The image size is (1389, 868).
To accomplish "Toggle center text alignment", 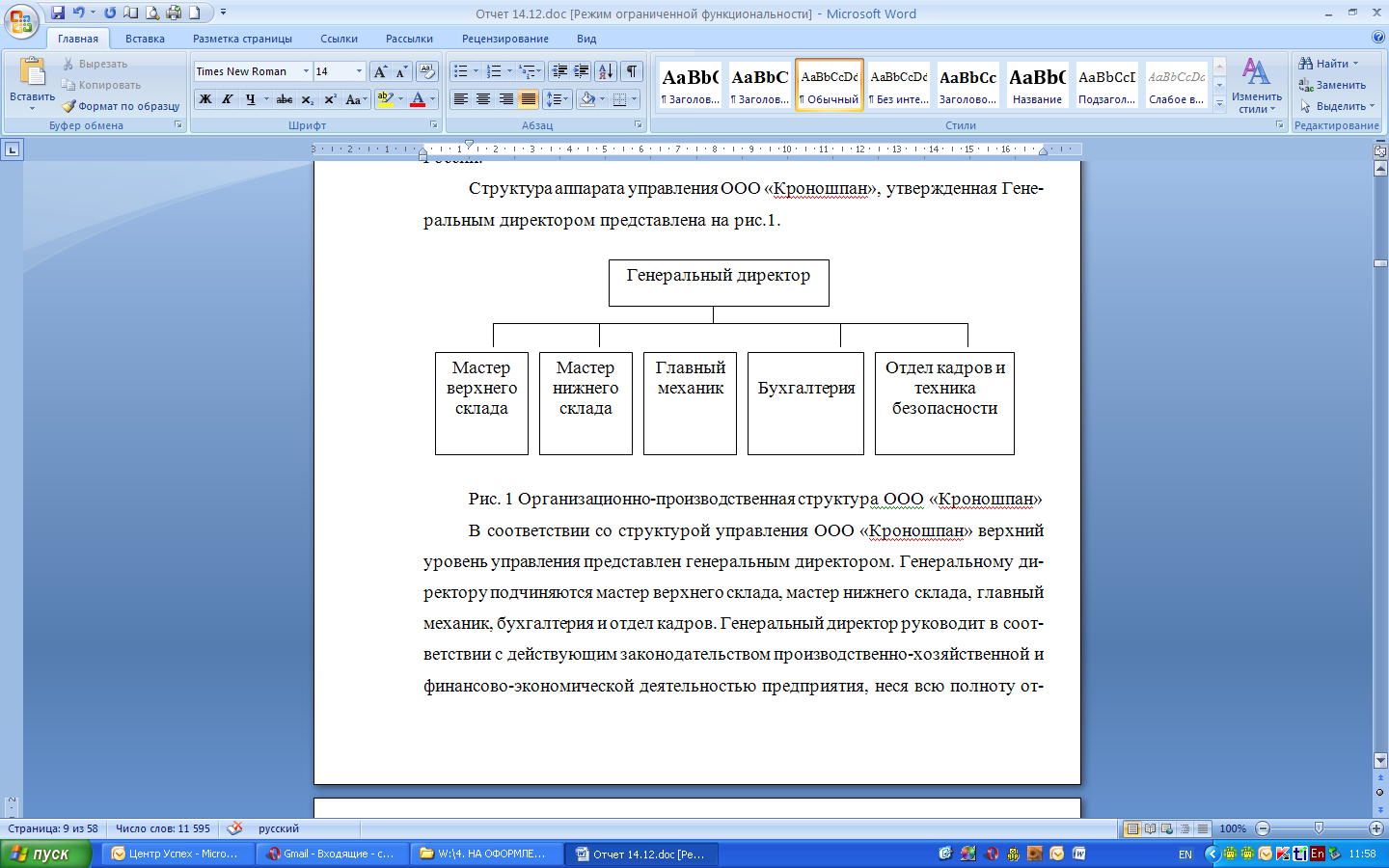I will [x=483, y=99].
